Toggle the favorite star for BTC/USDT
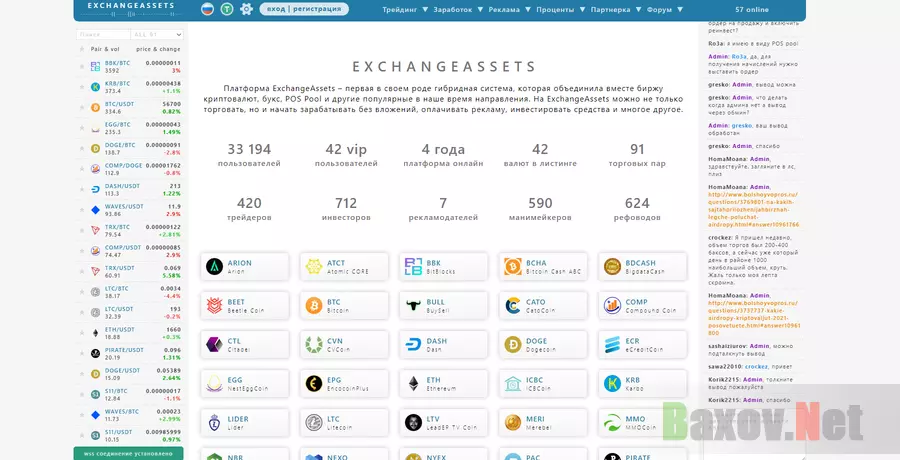 [82, 107]
